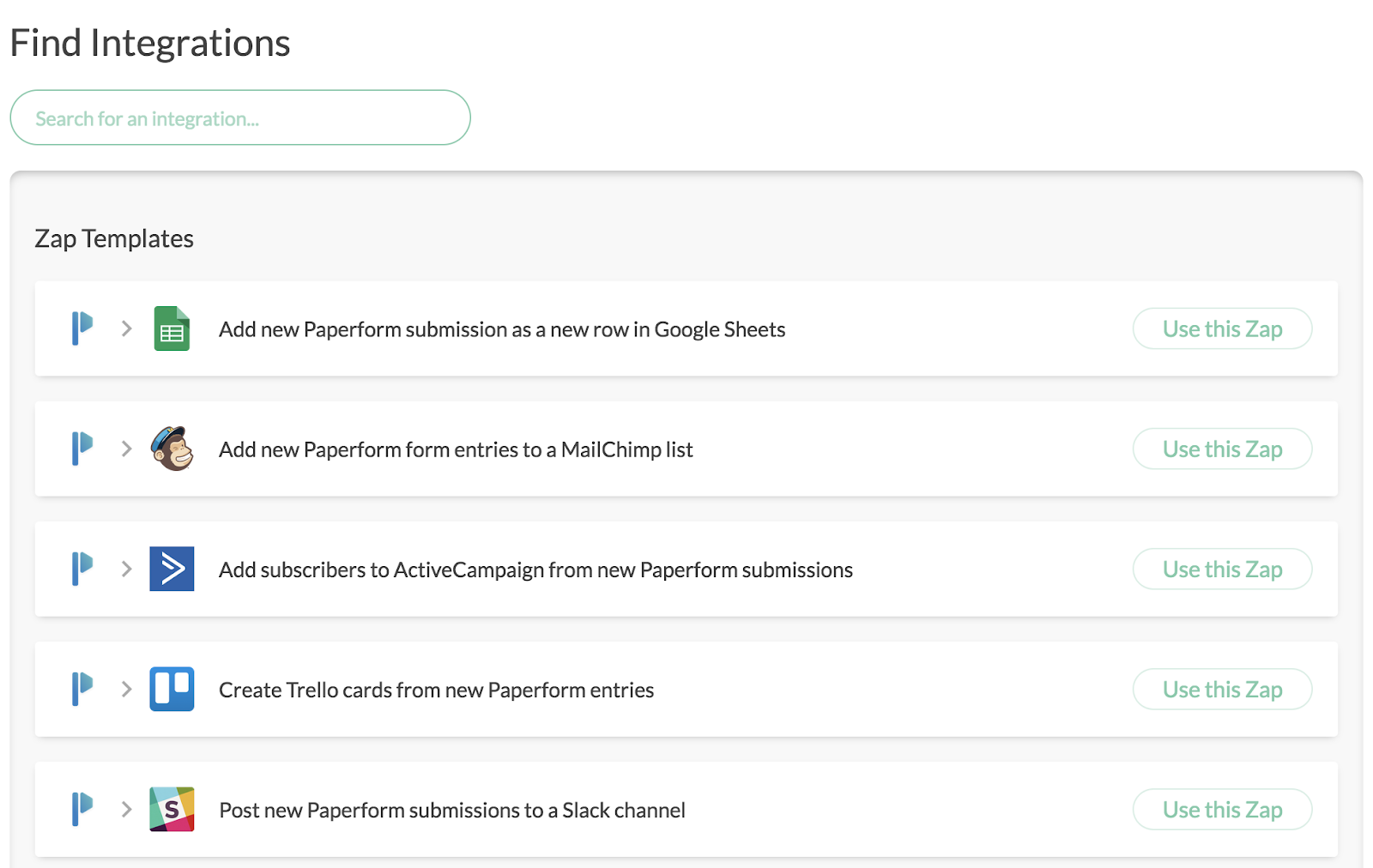
Task: Use the MailChimp list Zap
Action: point(1222,449)
